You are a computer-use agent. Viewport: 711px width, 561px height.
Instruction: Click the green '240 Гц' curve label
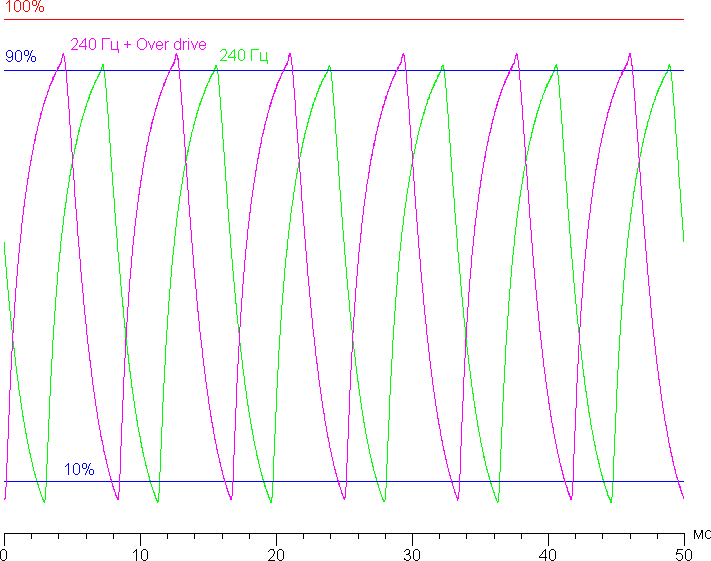244,56
